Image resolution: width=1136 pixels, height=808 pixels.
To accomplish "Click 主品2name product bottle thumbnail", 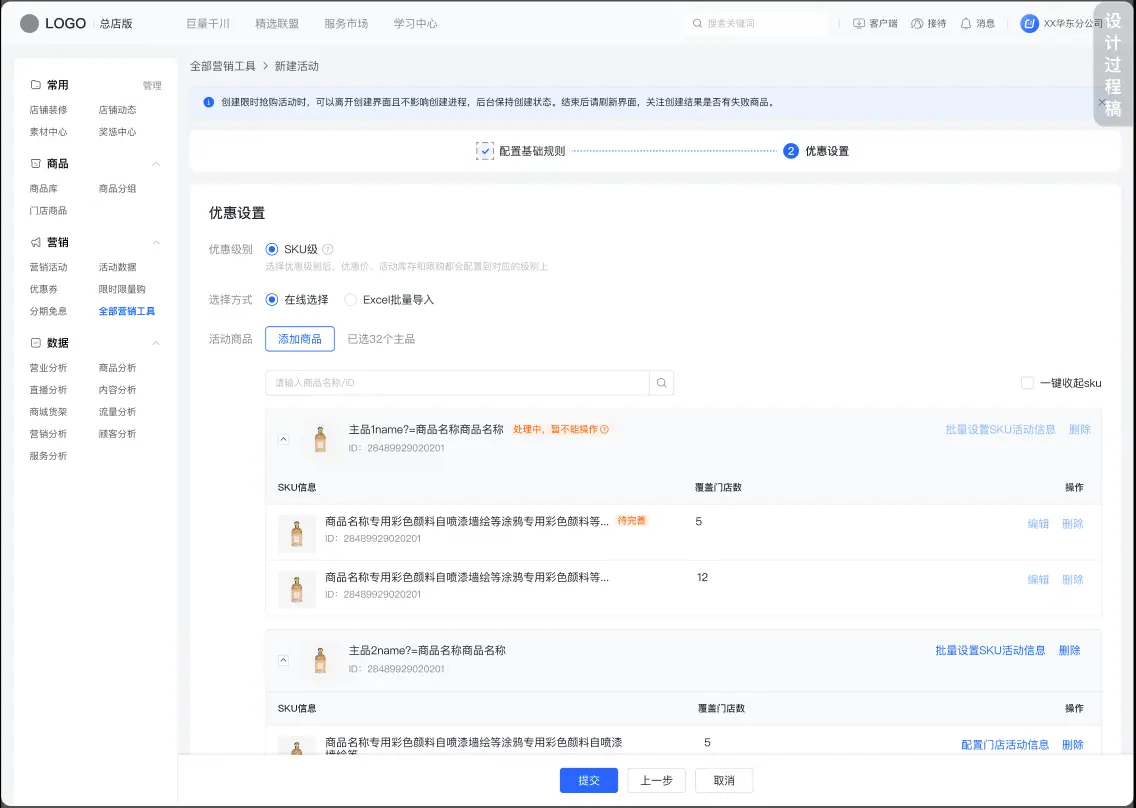I will (320, 659).
